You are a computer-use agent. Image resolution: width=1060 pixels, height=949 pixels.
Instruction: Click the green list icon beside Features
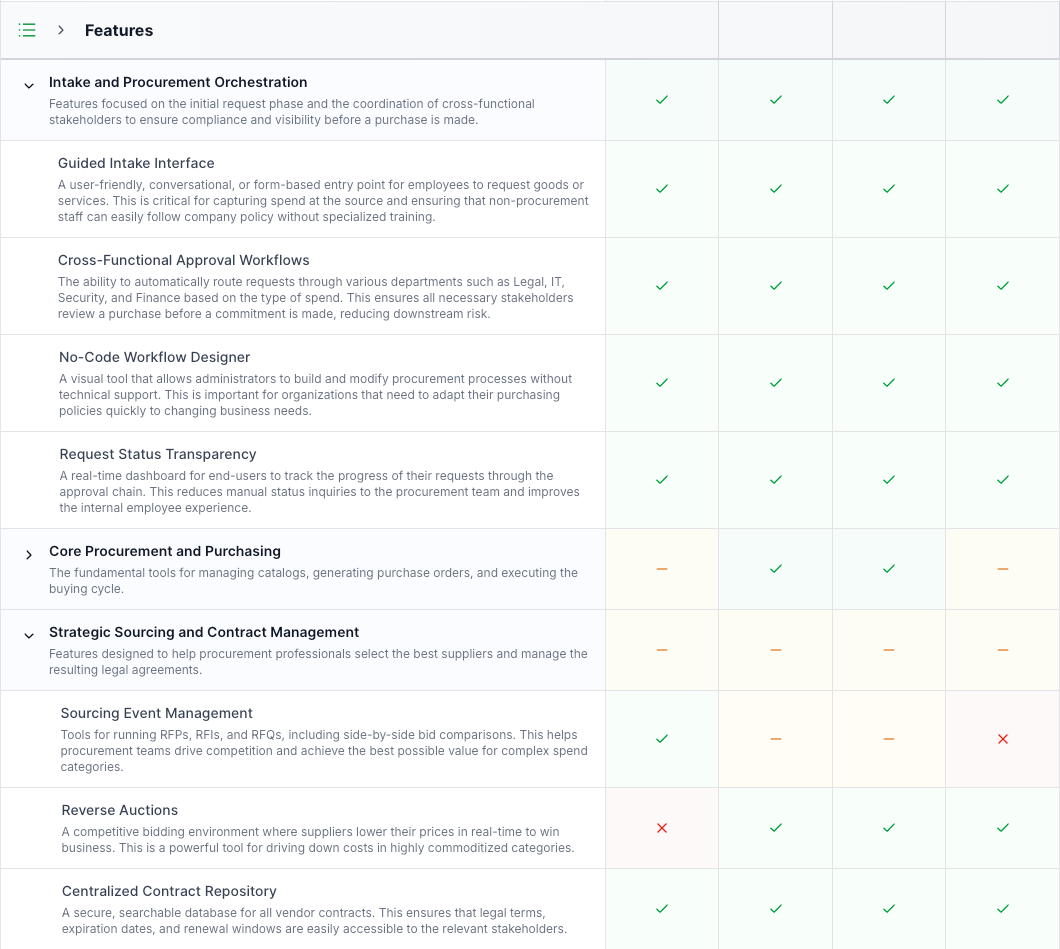click(x=28, y=30)
